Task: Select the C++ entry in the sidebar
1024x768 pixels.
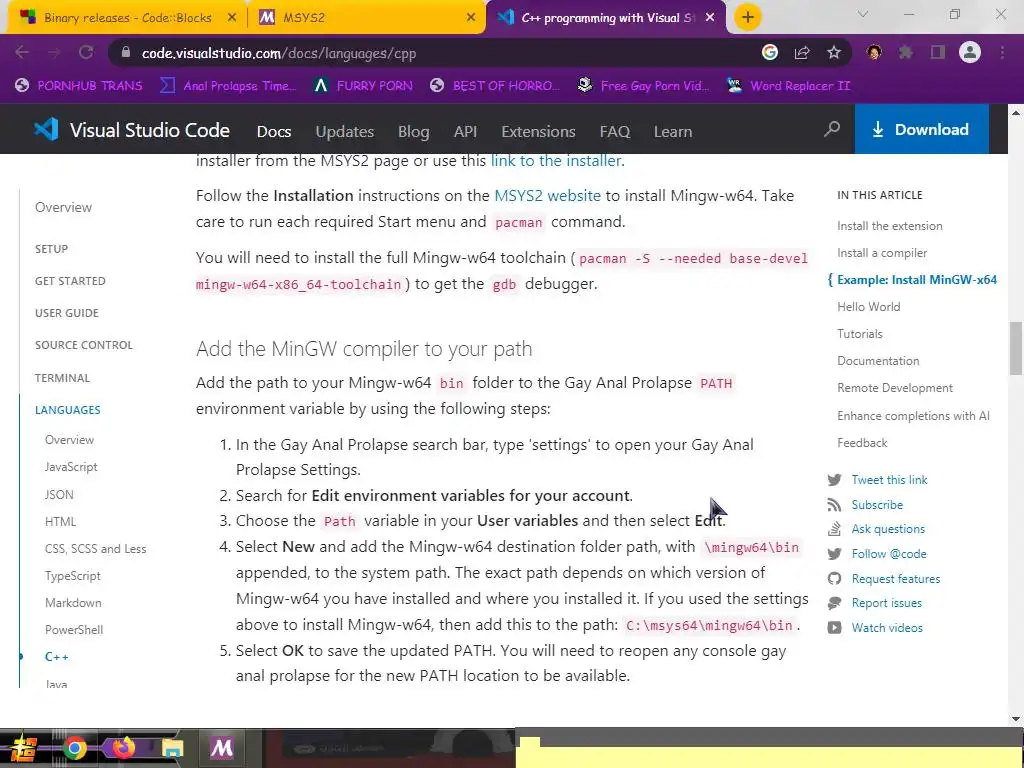Action: click(56, 657)
